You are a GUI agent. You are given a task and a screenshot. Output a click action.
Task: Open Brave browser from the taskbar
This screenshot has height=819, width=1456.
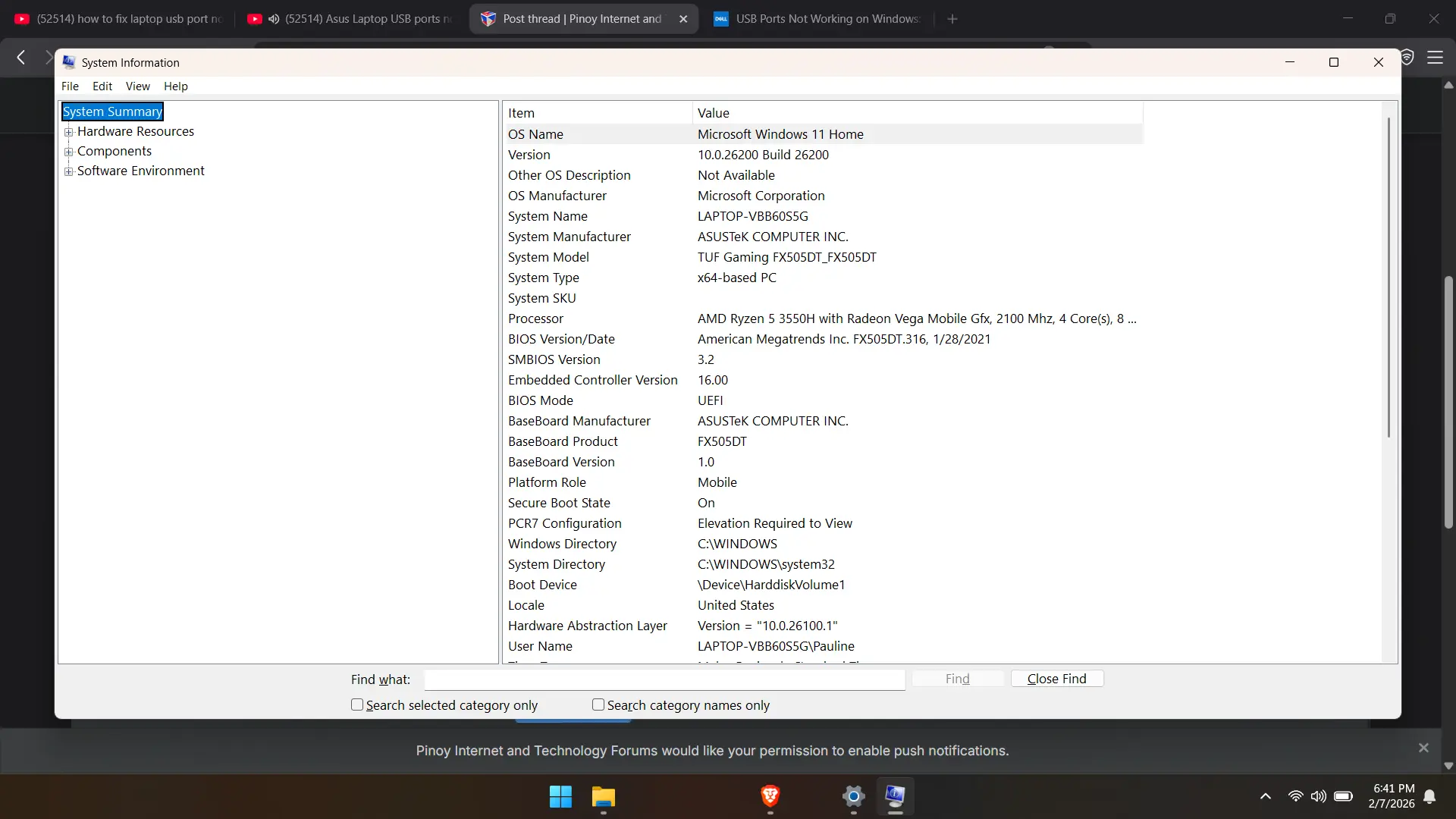coord(770,796)
